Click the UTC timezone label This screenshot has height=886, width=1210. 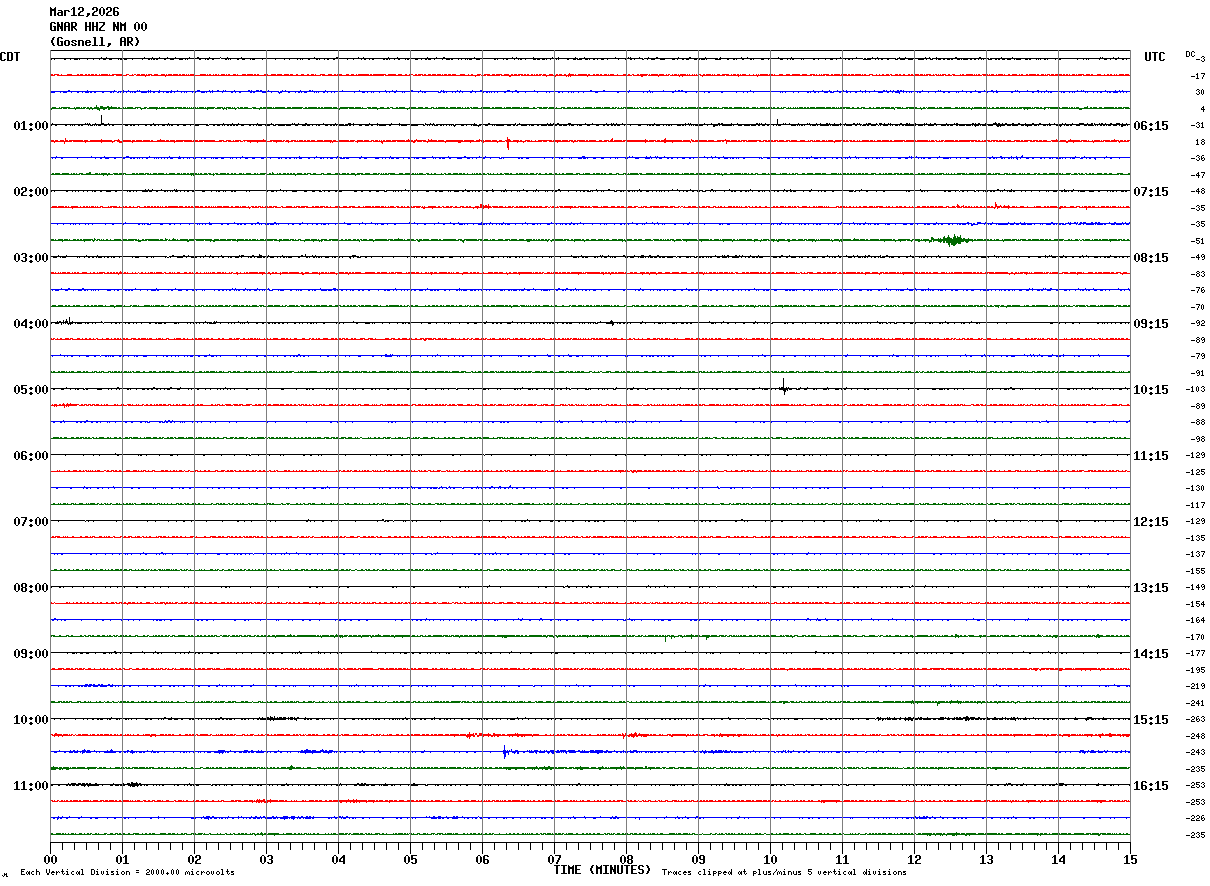point(1155,57)
